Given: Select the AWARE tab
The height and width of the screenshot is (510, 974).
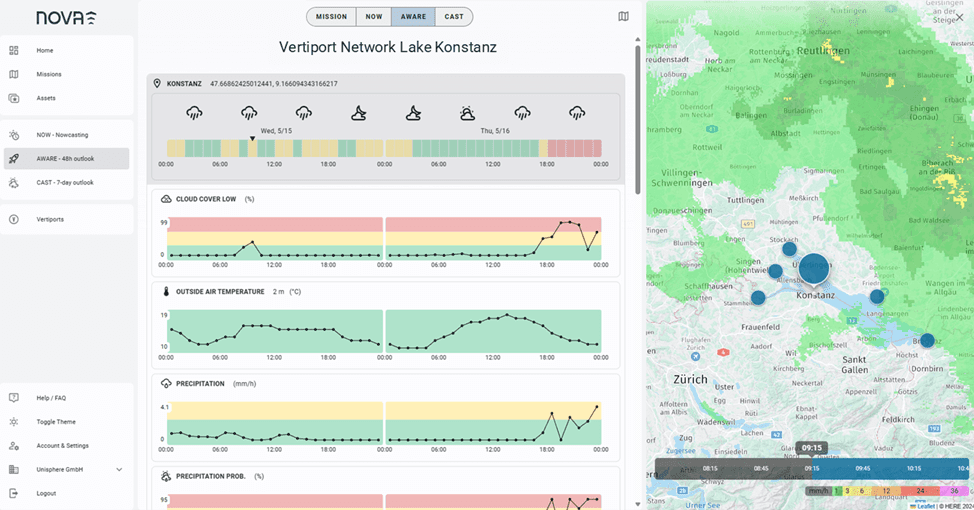Looking at the screenshot, I should tap(413, 17).
